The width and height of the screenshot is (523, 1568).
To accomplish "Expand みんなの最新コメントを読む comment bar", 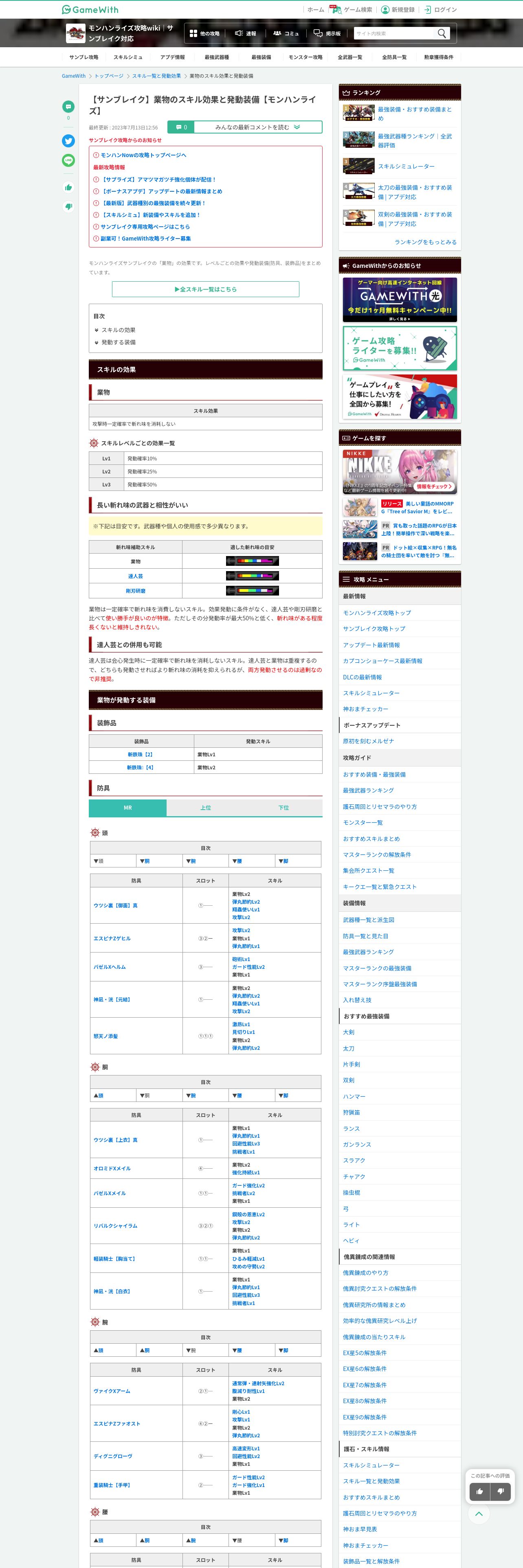I will [245, 127].
